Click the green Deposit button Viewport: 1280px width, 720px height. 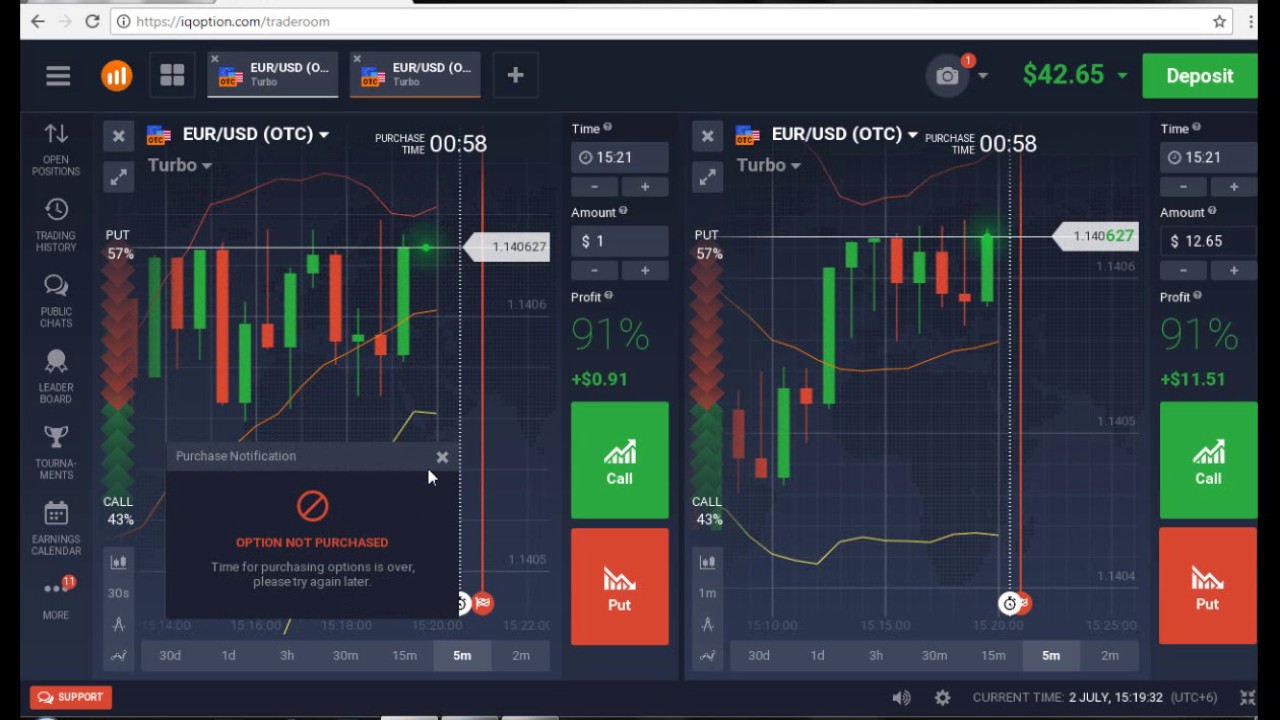point(1199,76)
